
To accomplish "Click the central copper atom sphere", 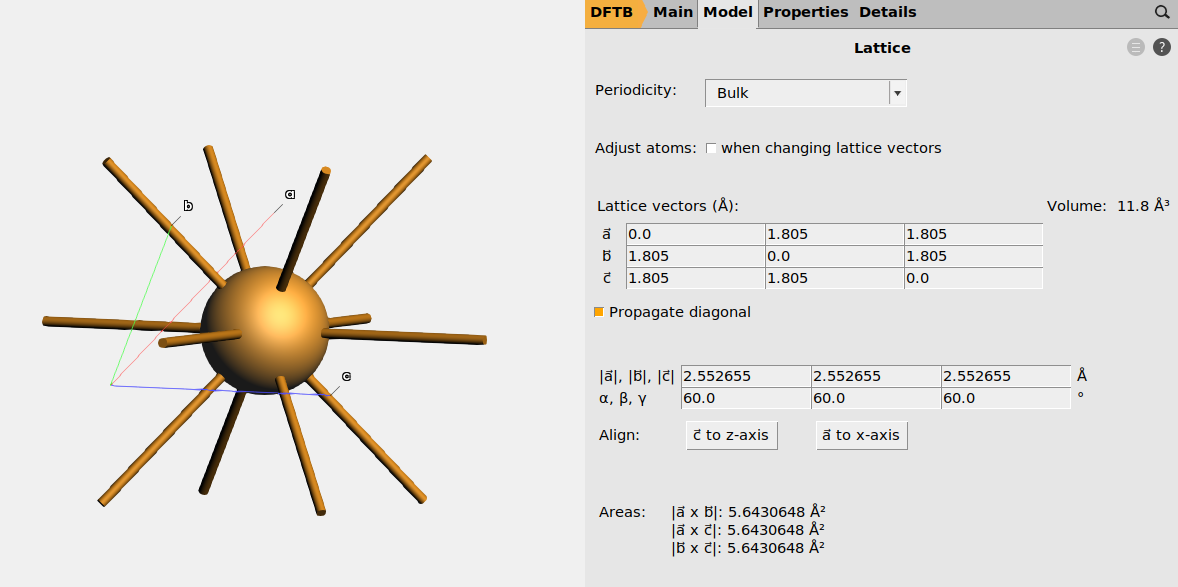I will pyautogui.click(x=264, y=329).
